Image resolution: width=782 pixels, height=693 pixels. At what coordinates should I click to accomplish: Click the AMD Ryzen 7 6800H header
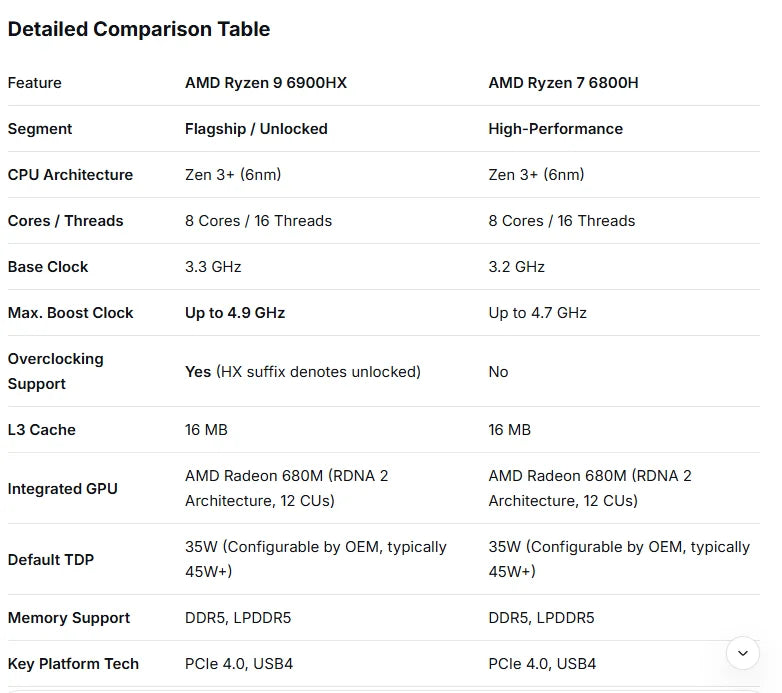tap(563, 83)
